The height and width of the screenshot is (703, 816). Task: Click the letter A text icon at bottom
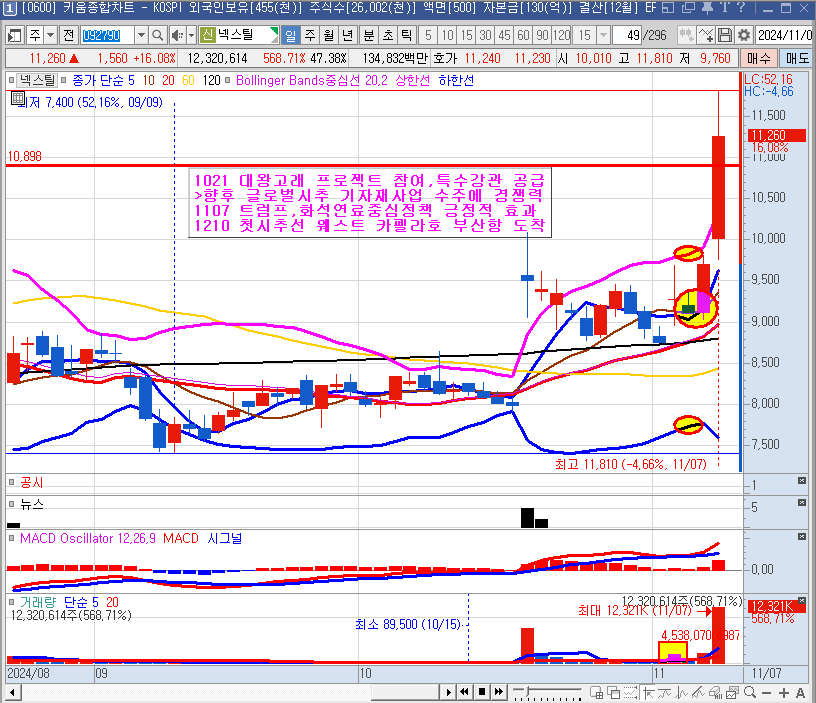click(800, 692)
